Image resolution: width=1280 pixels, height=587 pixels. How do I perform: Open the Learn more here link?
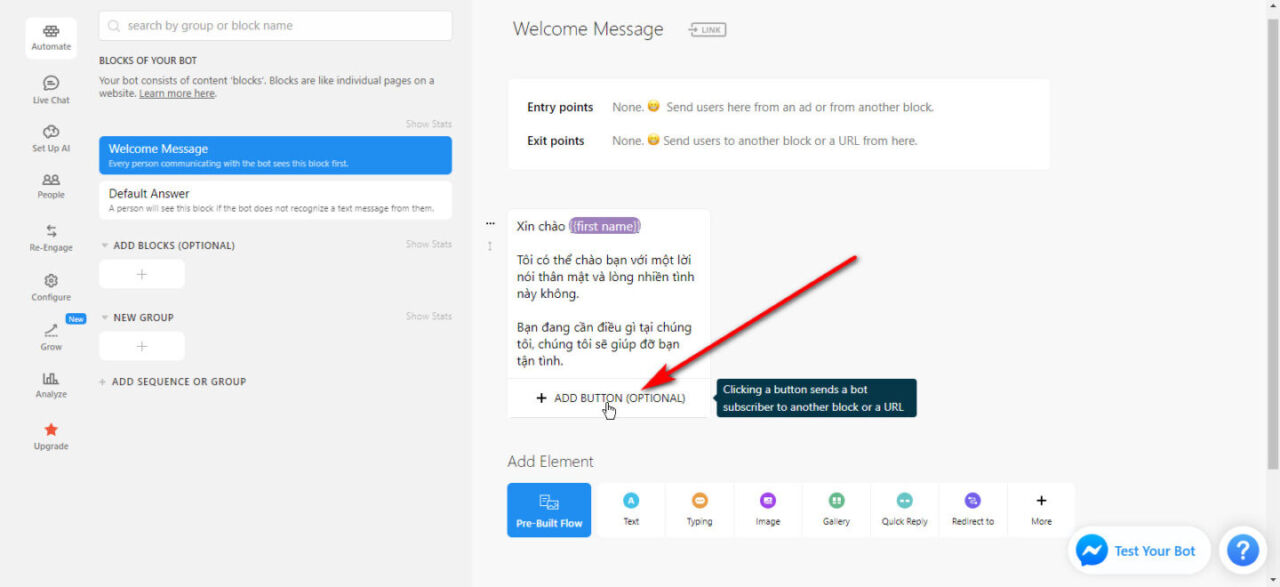coord(177,94)
